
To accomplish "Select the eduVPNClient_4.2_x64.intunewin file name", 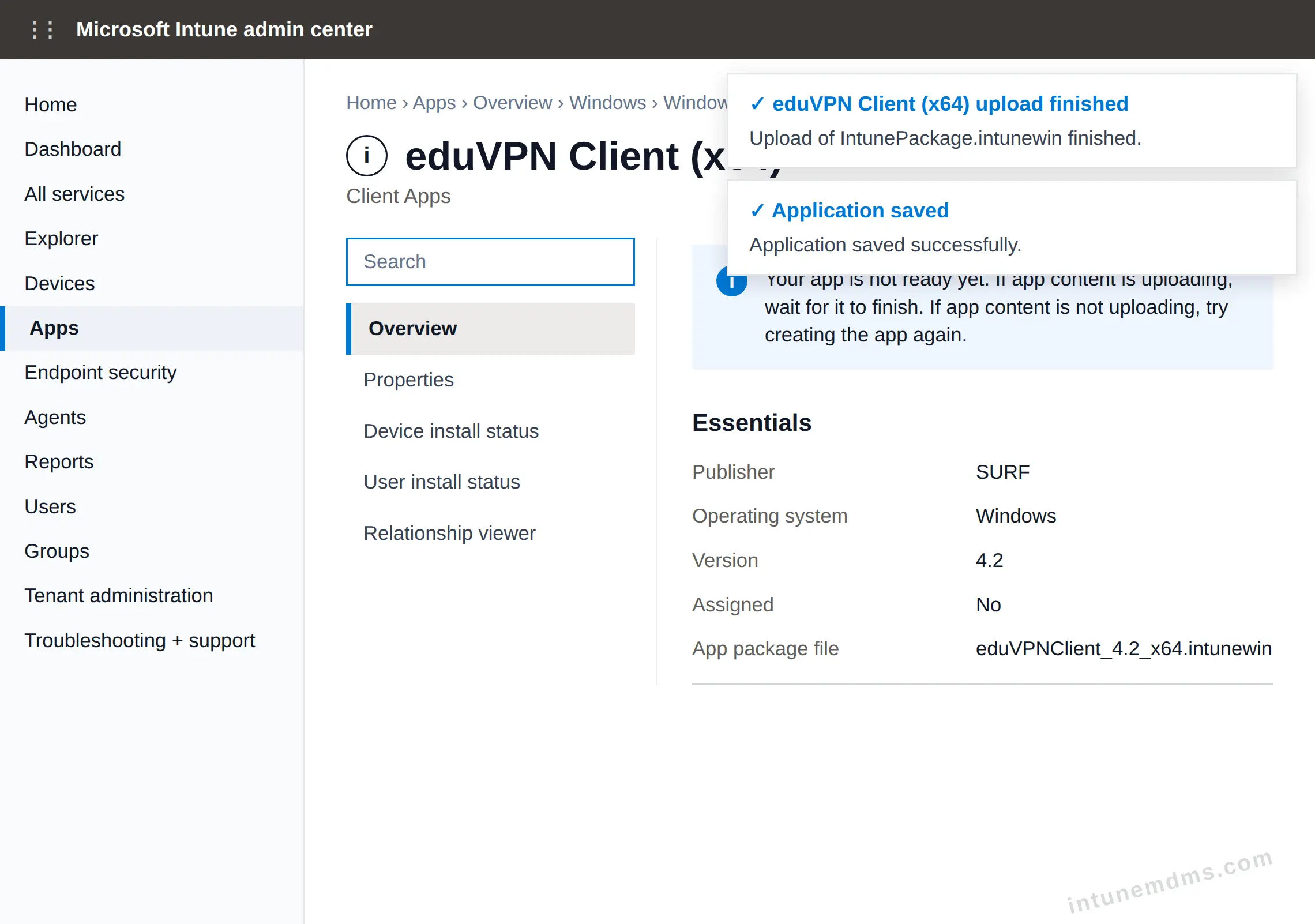I will (1124, 648).
